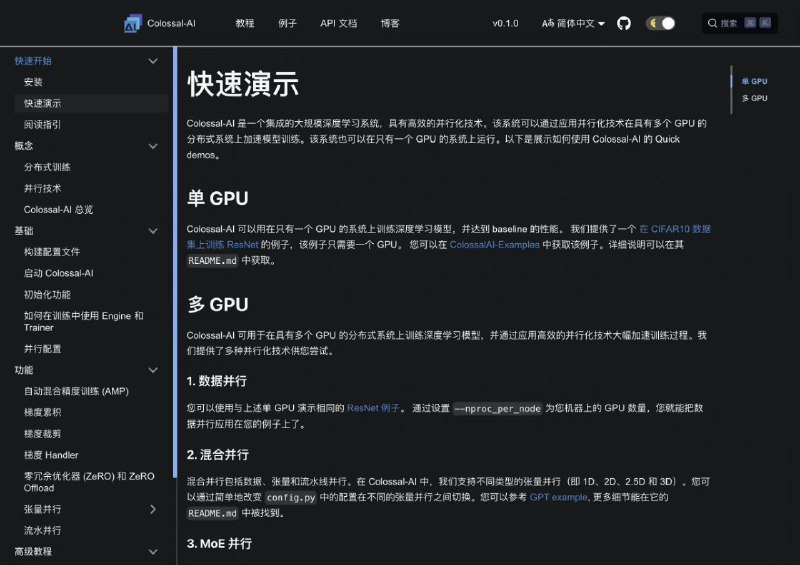Open the 简体中文 language dropdown
The width and height of the screenshot is (800, 565).
[x=573, y=23]
